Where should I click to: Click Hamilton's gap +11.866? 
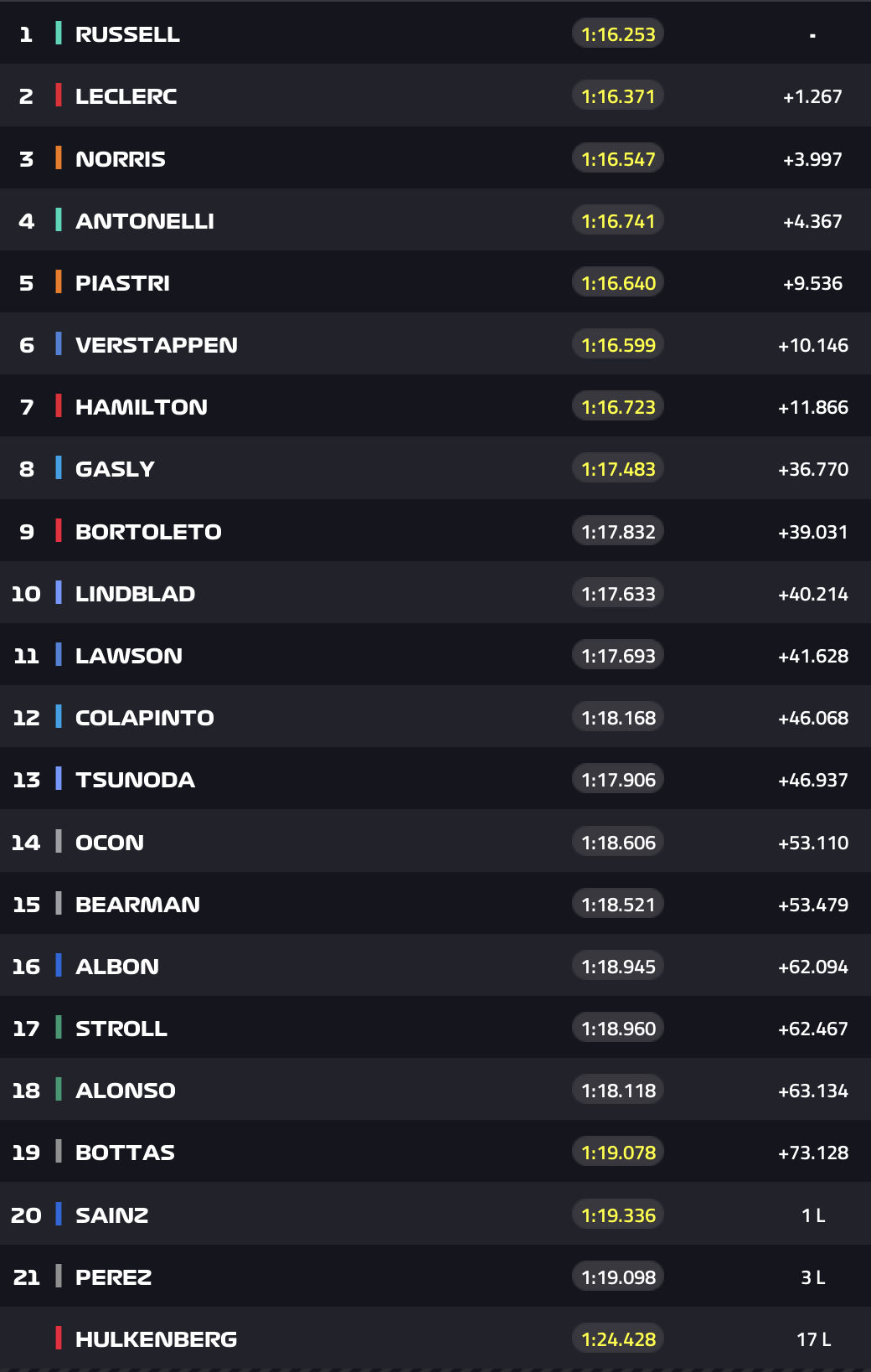point(813,407)
